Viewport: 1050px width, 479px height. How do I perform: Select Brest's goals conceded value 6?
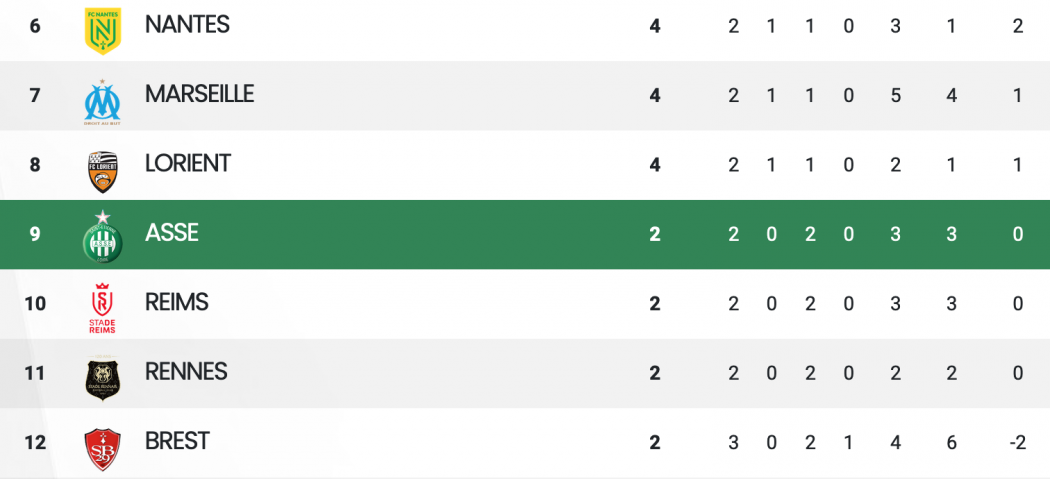click(952, 443)
